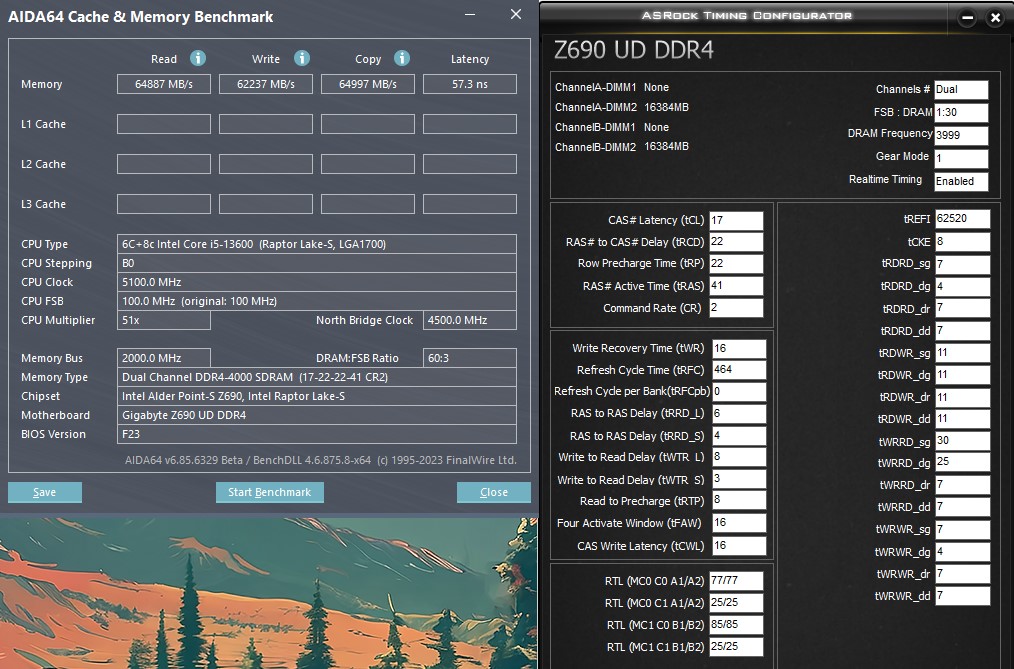Click the DRAM:FSB Ratio value 60:3

[x=469, y=358]
